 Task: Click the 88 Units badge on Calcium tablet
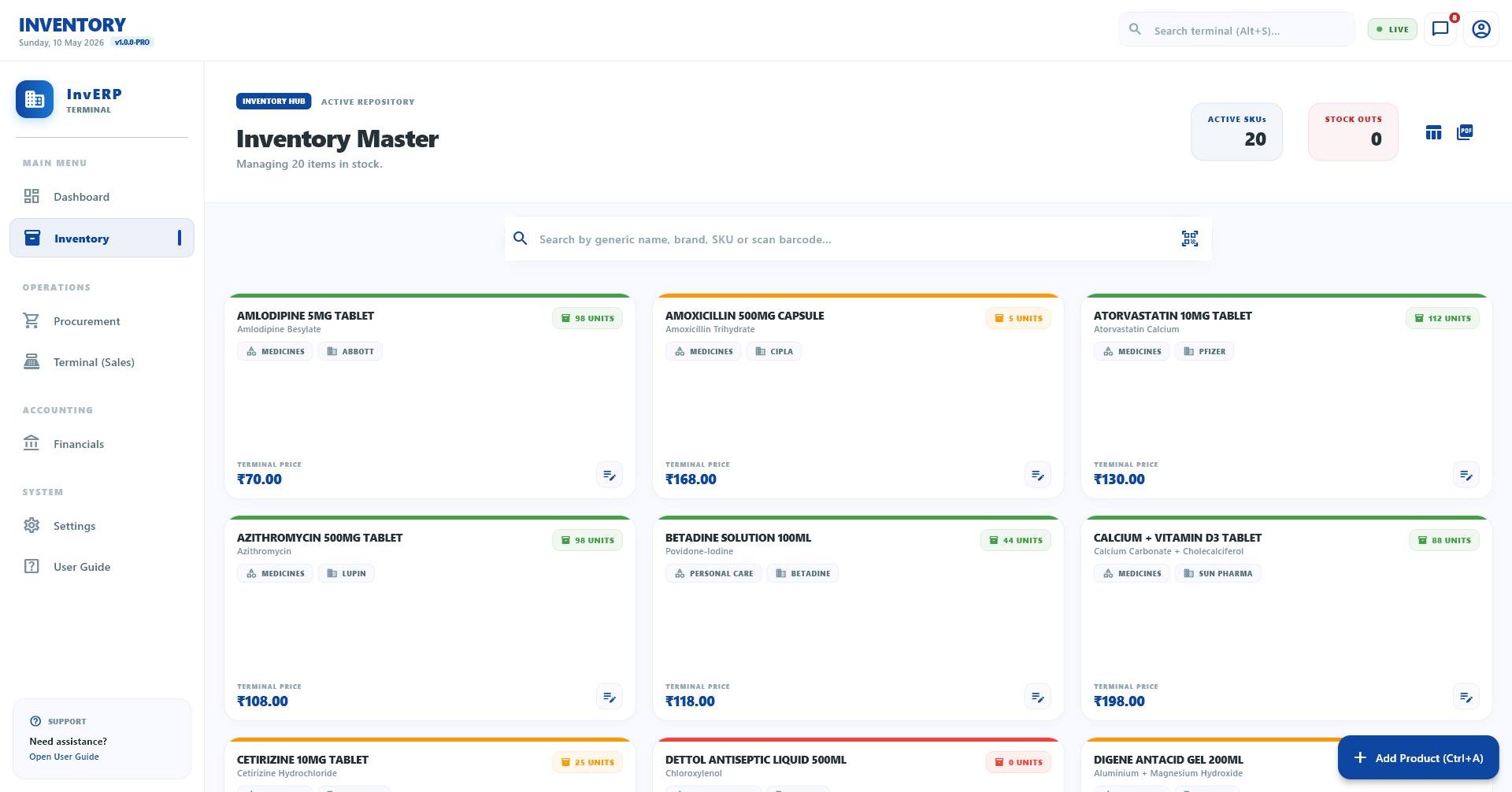point(1444,540)
